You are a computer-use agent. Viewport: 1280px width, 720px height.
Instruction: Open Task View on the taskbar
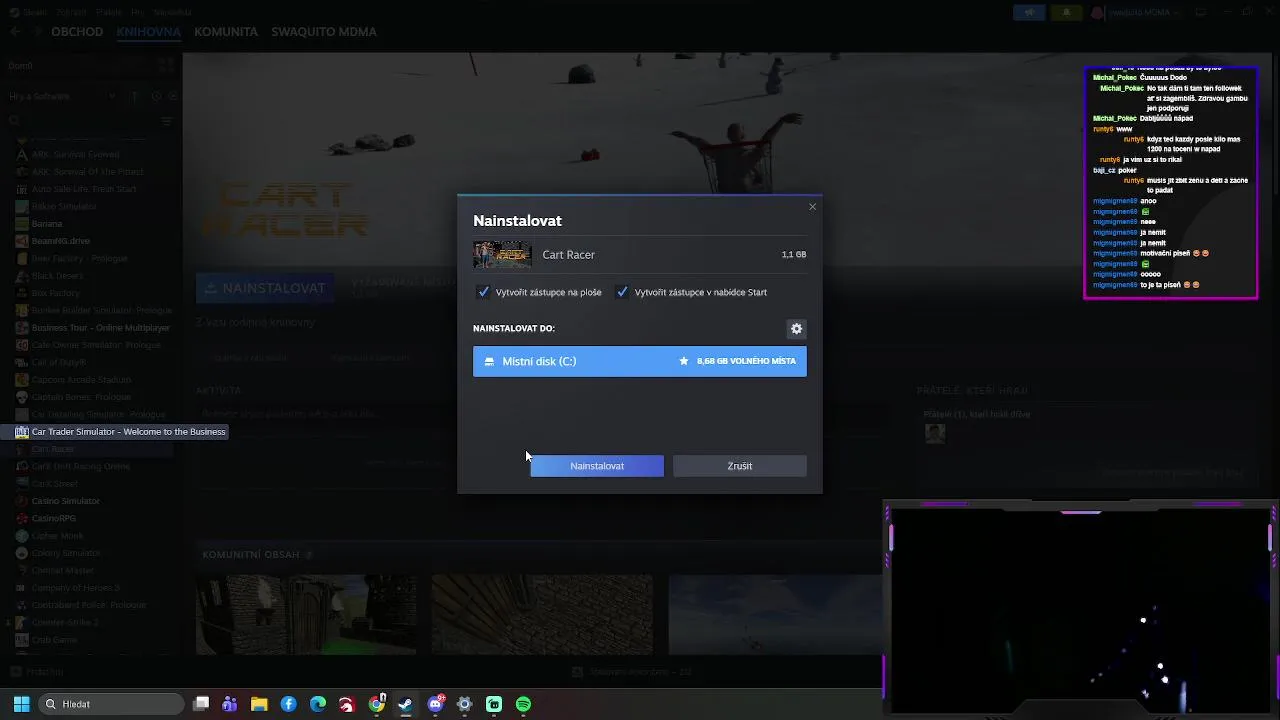click(201, 704)
